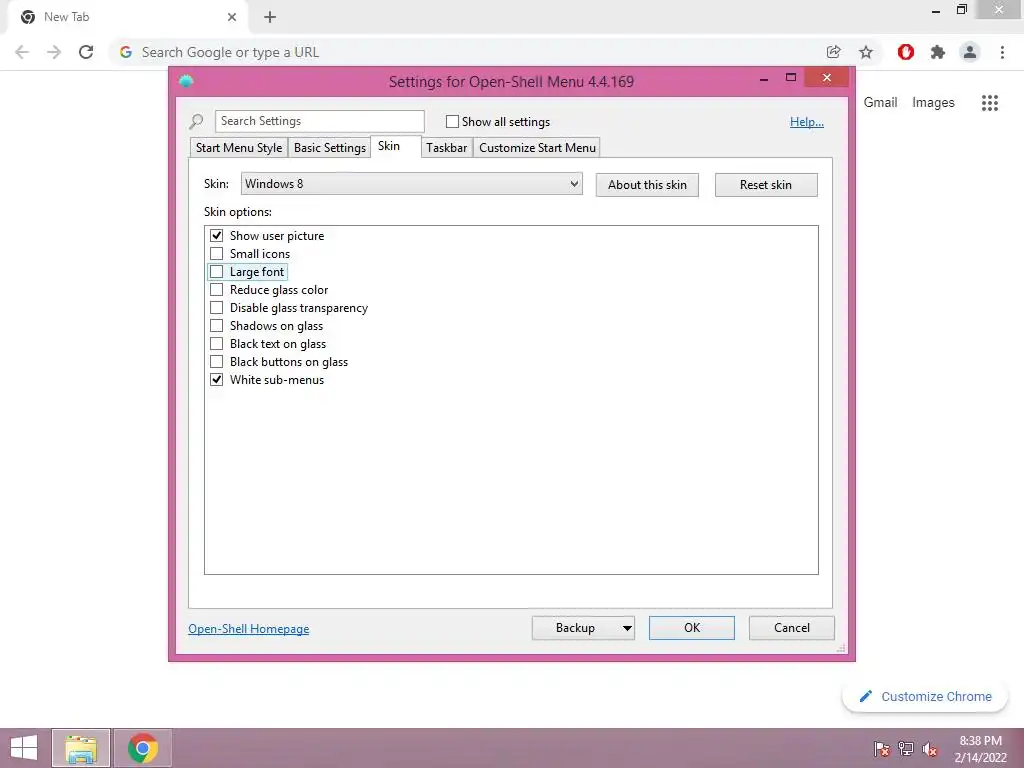Viewport: 1024px width, 768px height.
Task: Close the New Tab tab
Action: click(232, 17)
